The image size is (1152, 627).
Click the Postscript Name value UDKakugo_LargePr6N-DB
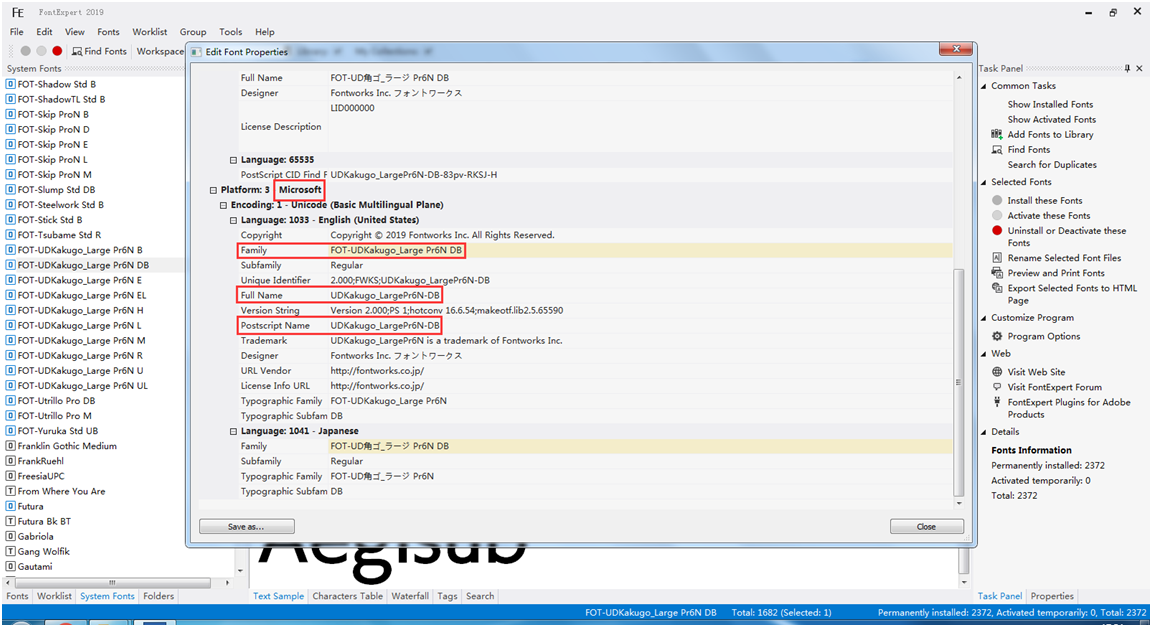[x=385, y=325]
